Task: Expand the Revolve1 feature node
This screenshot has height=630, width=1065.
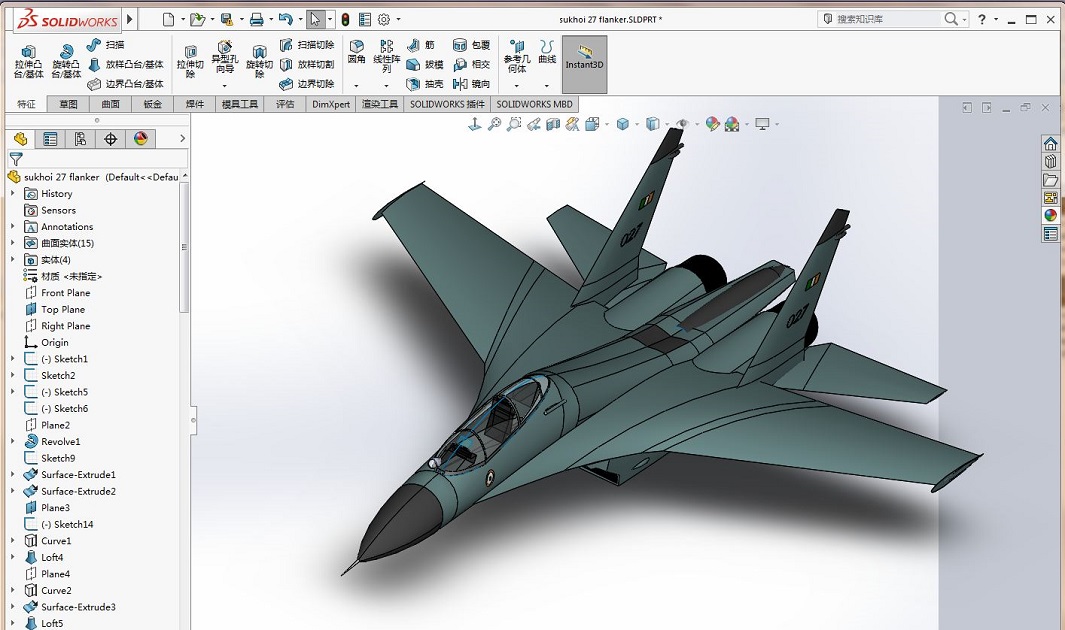Action: coord(12,441)
